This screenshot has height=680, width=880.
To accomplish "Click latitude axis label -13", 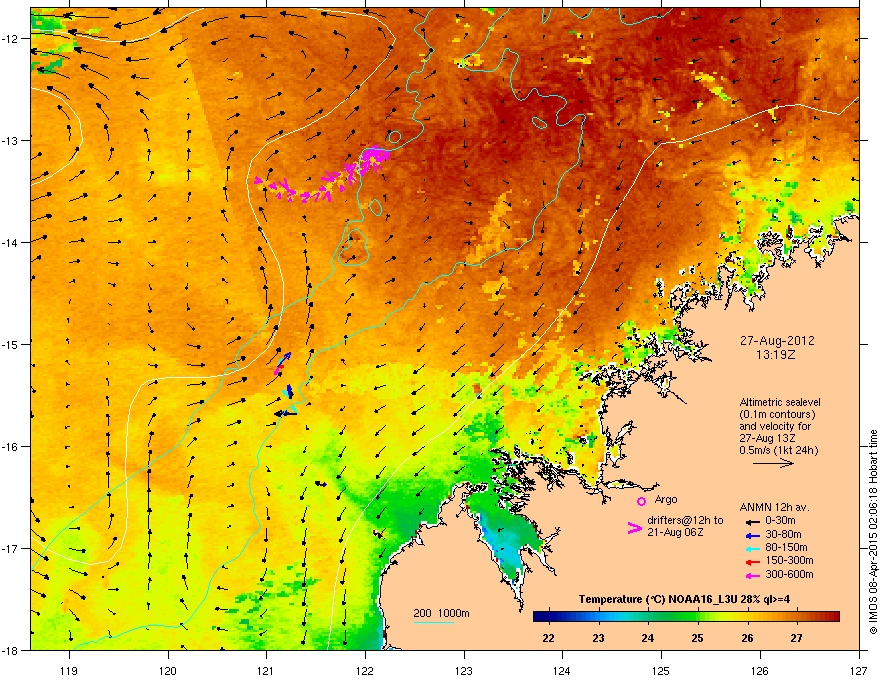I will coord(10,141).
